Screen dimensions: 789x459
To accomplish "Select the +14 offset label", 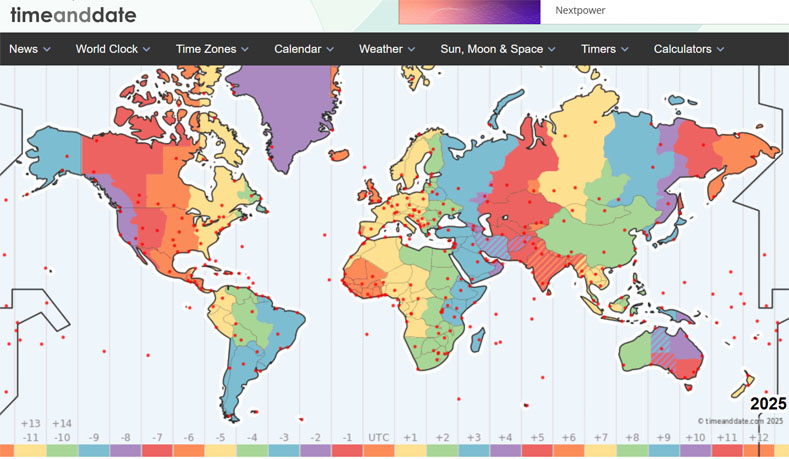I will 62,423.
